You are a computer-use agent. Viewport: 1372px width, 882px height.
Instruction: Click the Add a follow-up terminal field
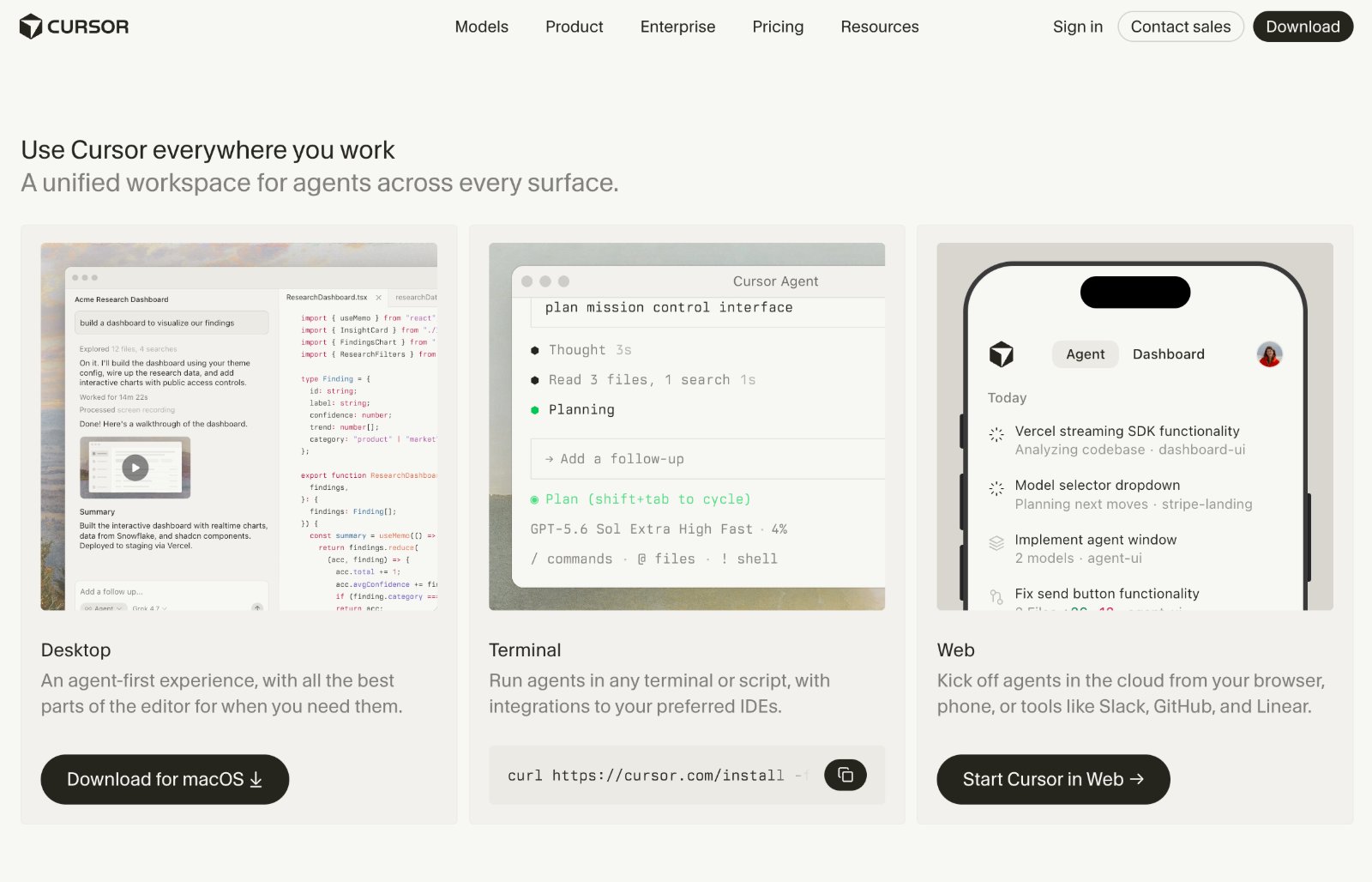click(707, 459)
